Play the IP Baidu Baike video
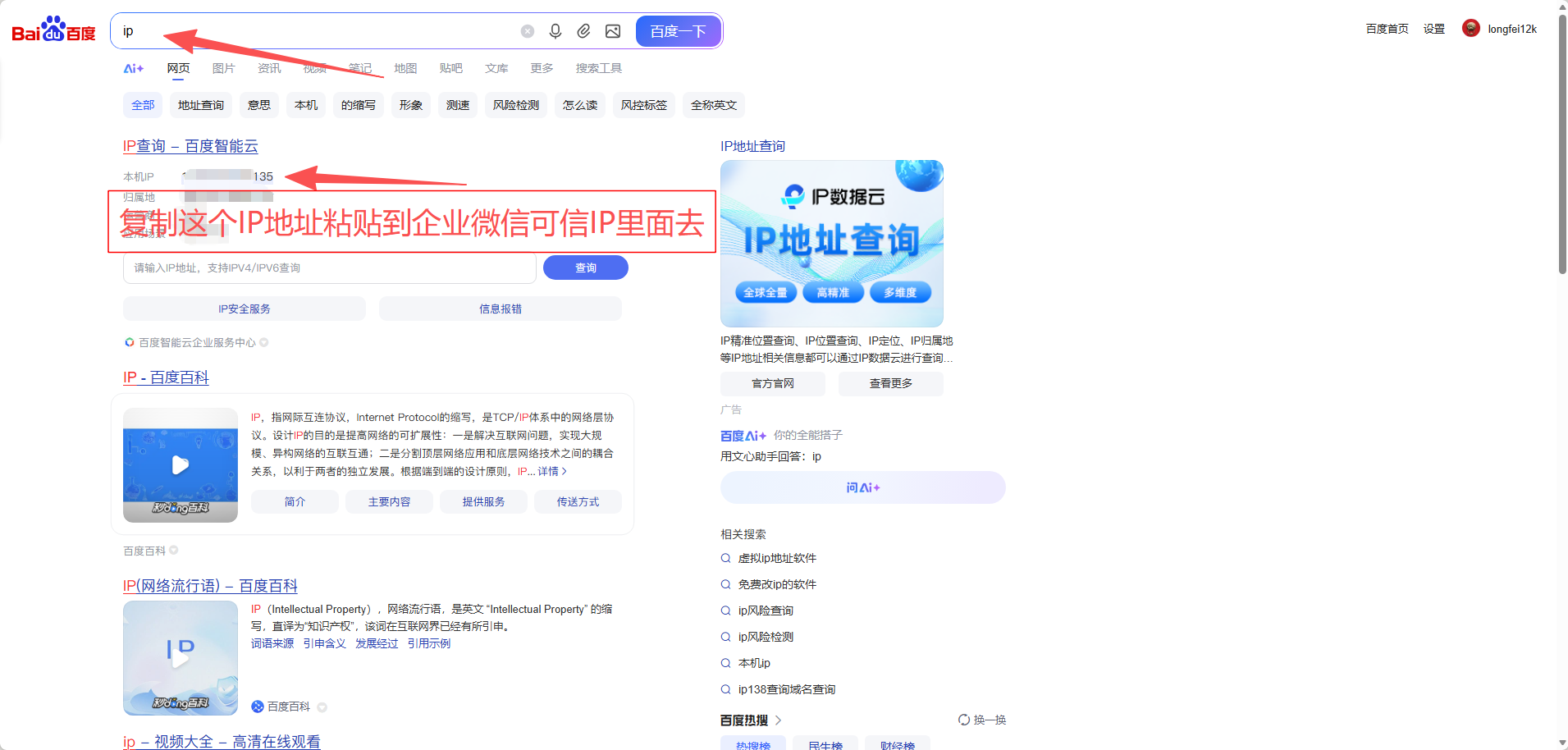Image resolution: width=1568 pixels, height=750 pixels. [181, 465]
